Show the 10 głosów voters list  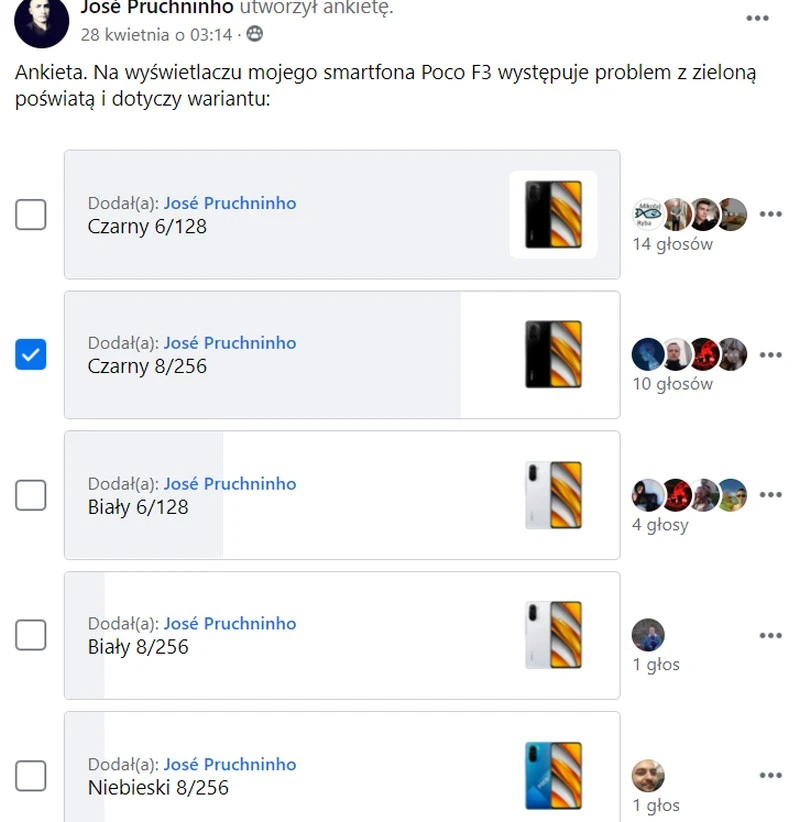pos(672,384)
